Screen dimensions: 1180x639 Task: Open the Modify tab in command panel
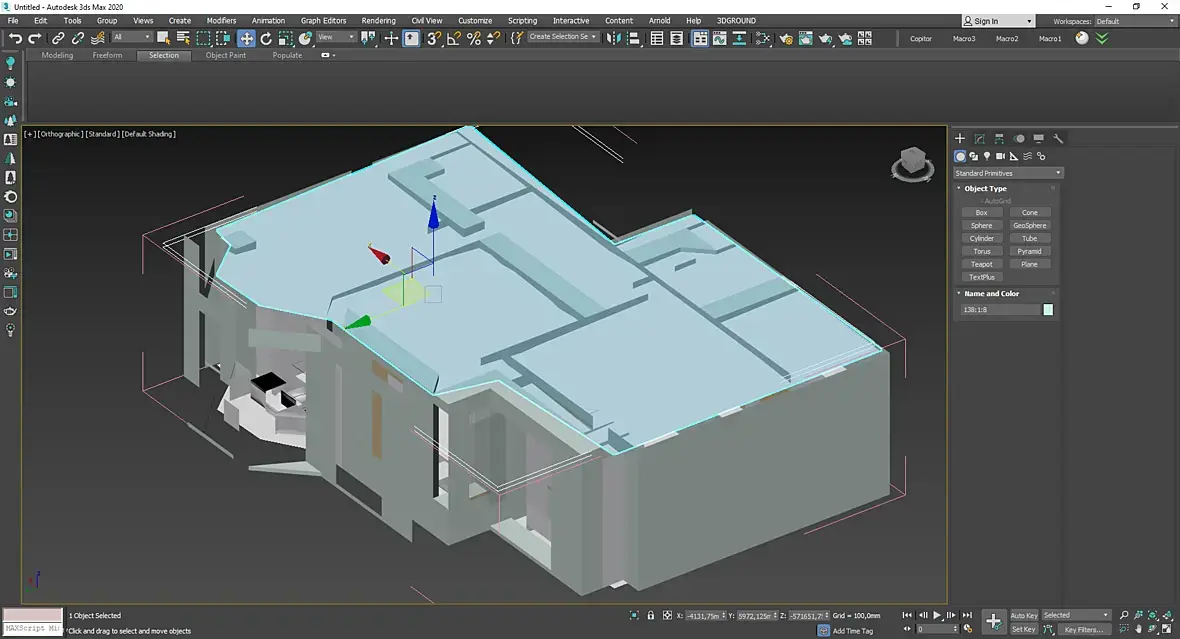point(979,139)
